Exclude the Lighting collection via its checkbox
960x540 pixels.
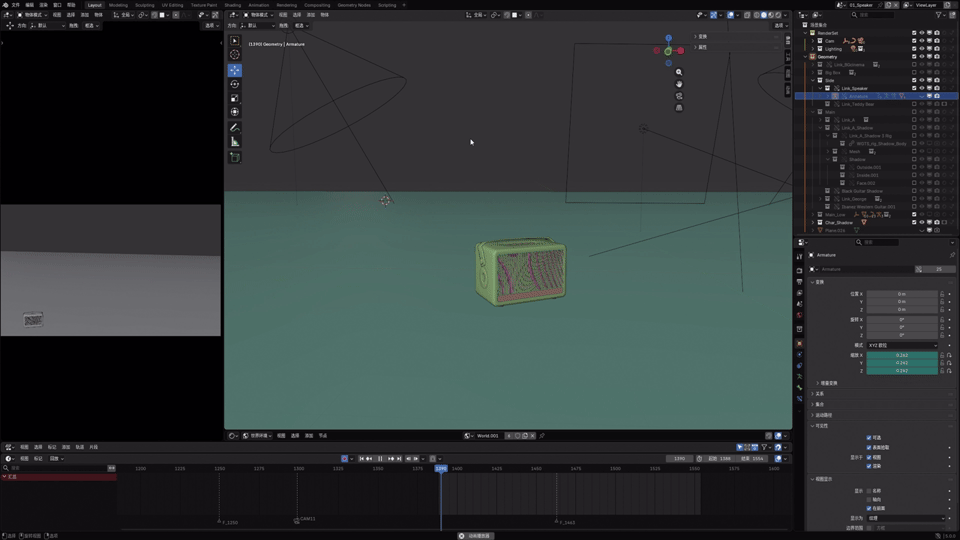pos(914,49)
